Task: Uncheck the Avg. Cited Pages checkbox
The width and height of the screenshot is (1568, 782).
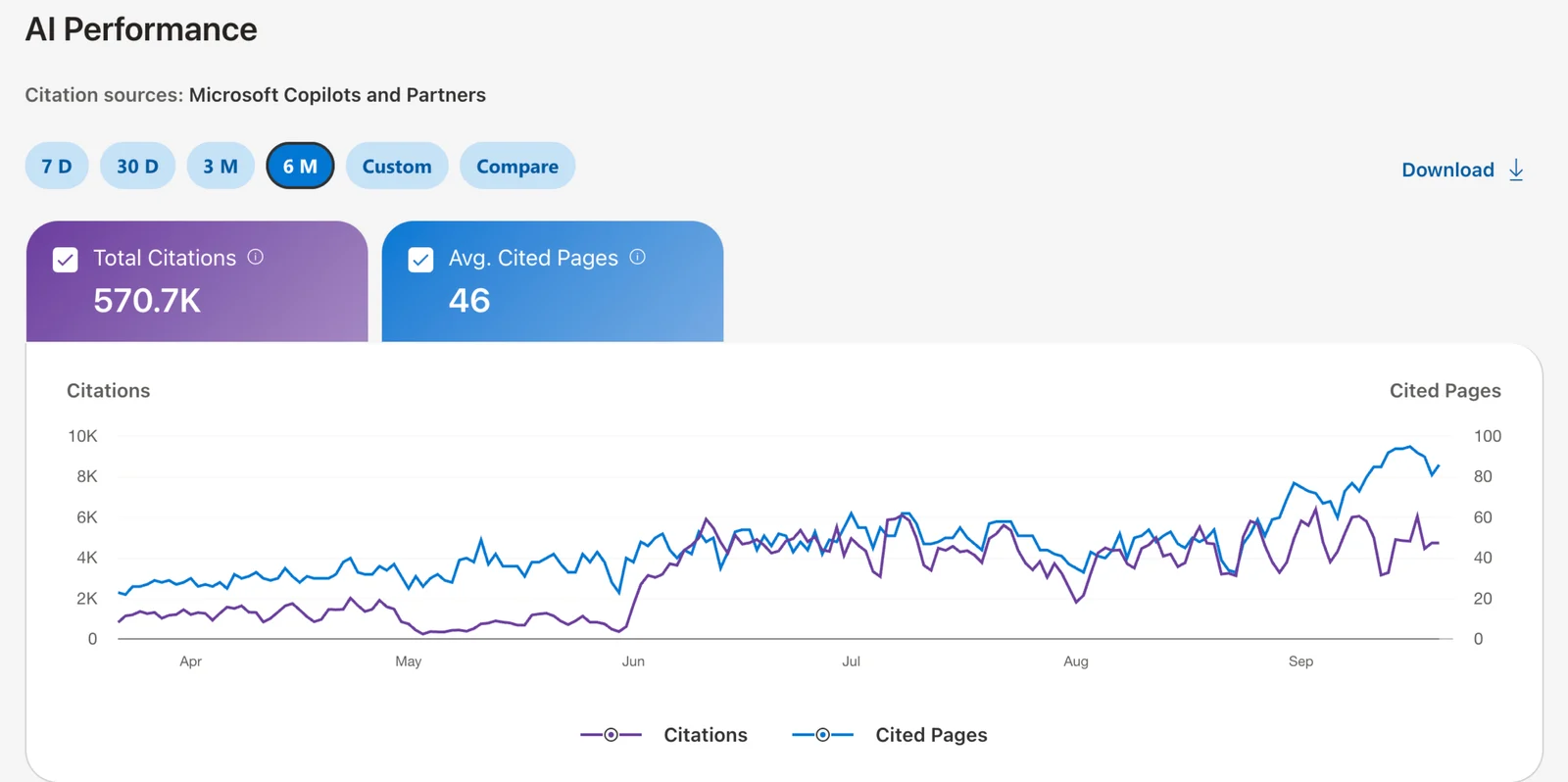Action: [x=420, y=260]
